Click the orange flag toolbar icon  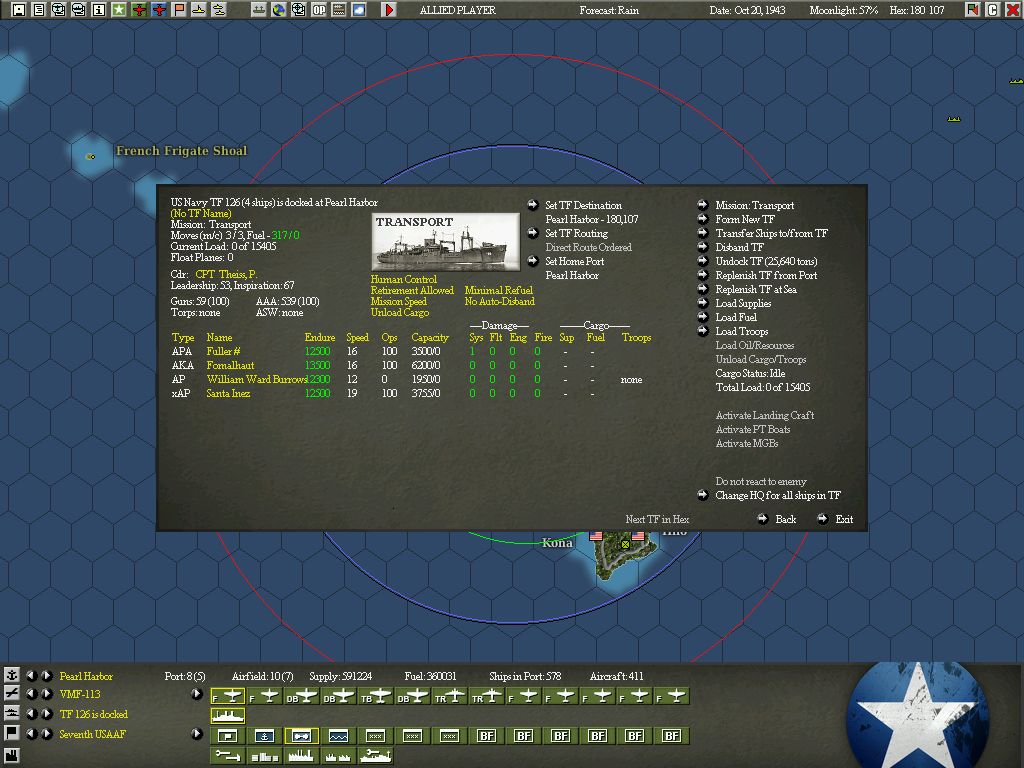(x=179, y=10)
